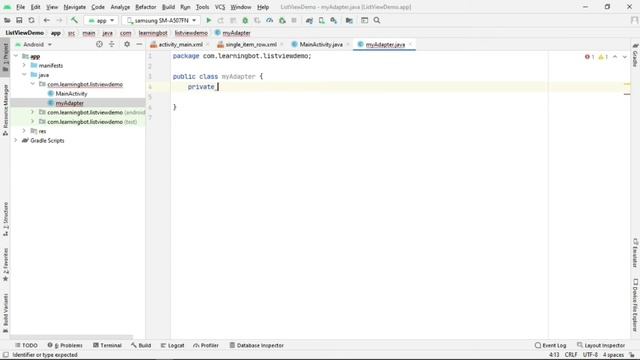This screenshot has height=360, width=640.
Task: Click the red error indicator in editor
Action: tap(589, 57)
